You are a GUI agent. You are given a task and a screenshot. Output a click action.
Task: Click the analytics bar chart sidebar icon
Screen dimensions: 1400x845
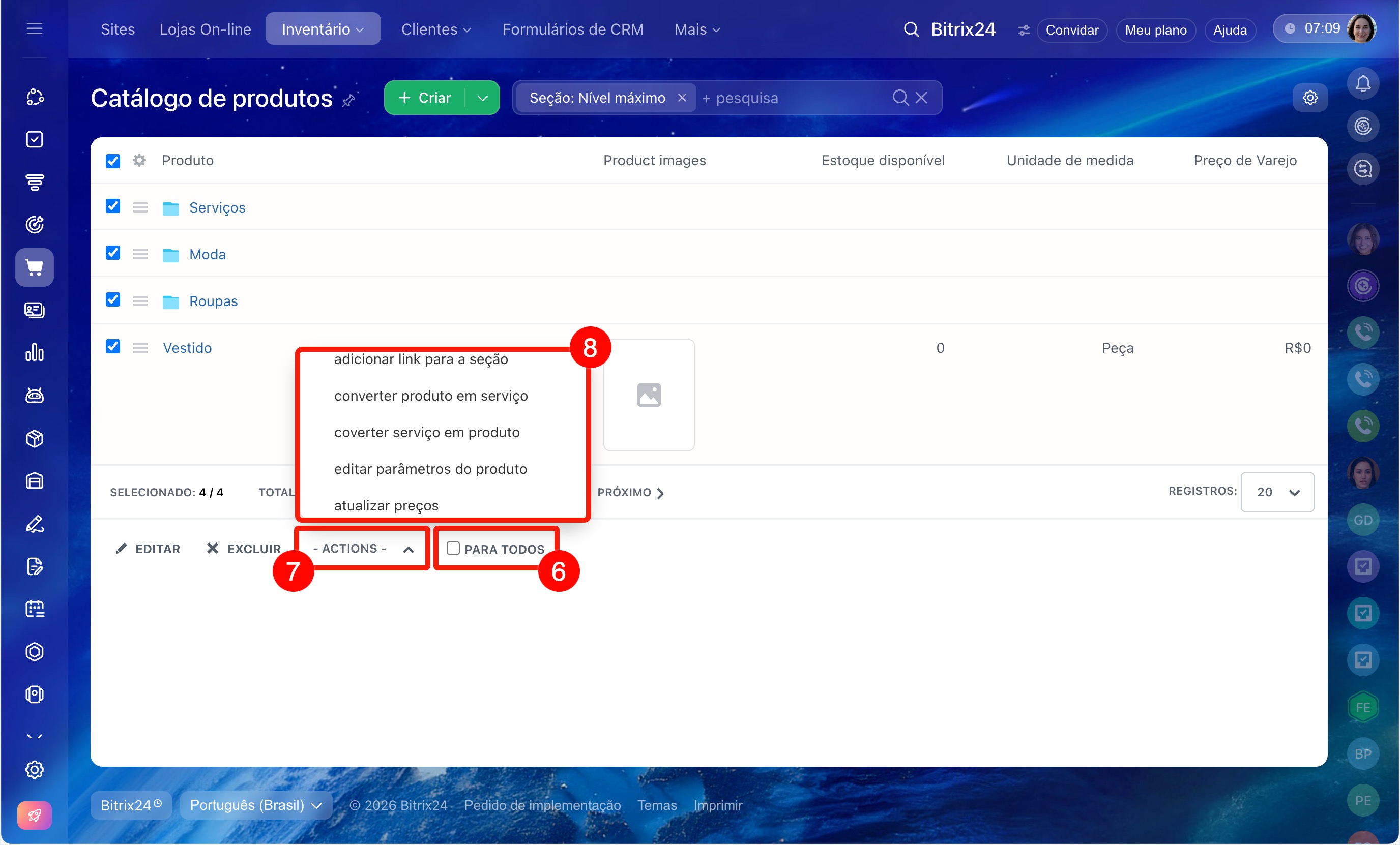coord(35,353)
